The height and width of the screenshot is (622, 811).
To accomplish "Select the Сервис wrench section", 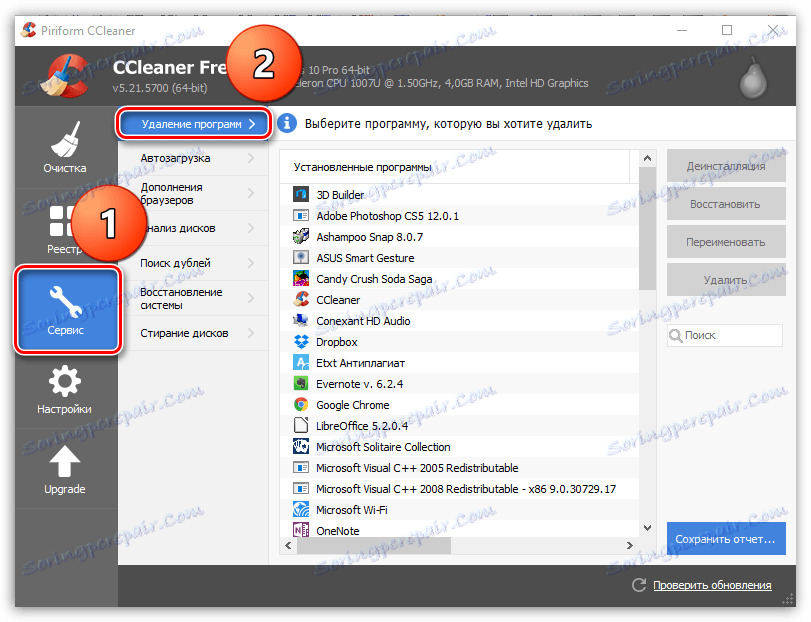I will tap(66, 309).
